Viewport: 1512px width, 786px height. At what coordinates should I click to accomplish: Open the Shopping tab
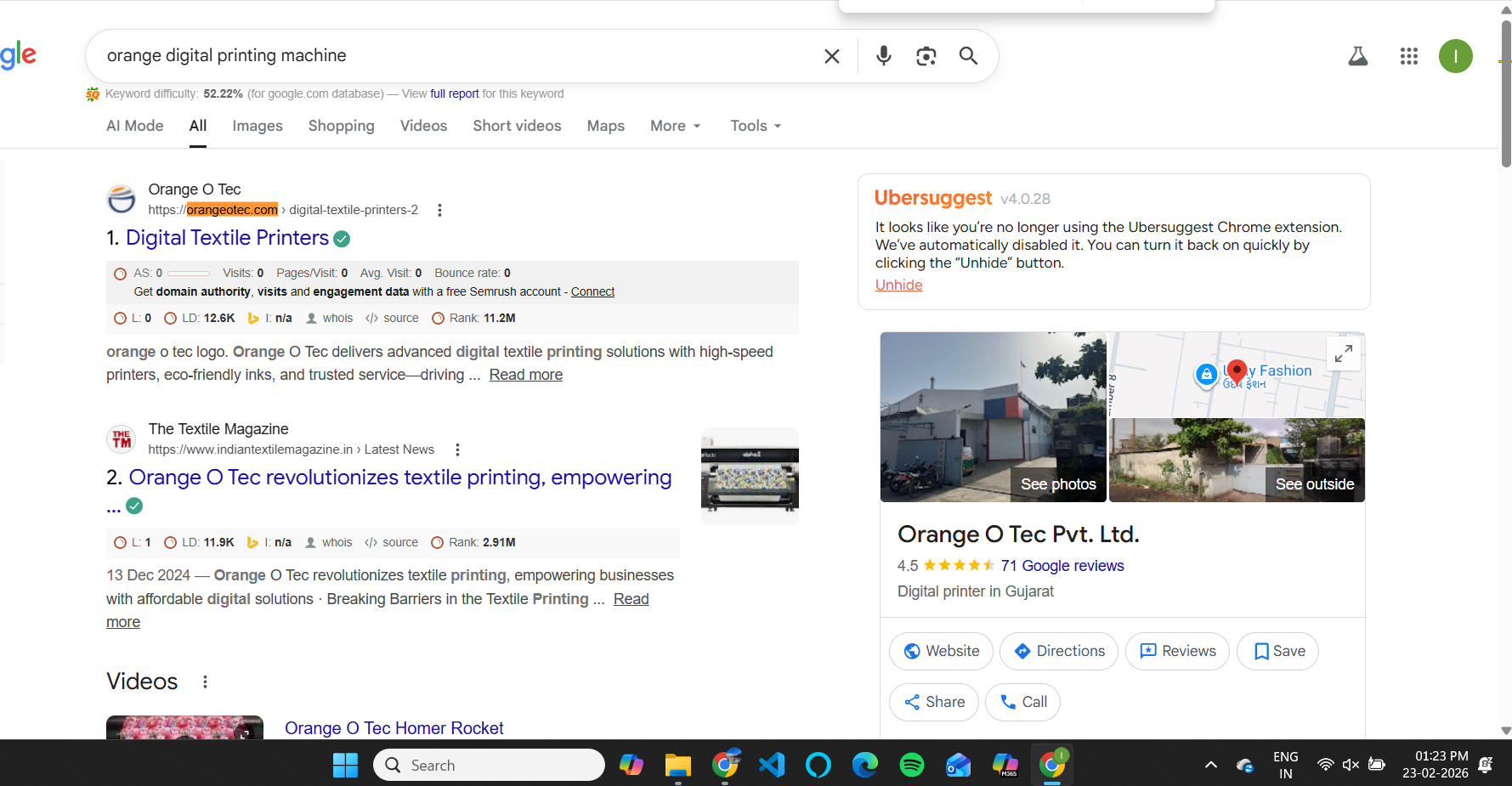pos(342,126)
